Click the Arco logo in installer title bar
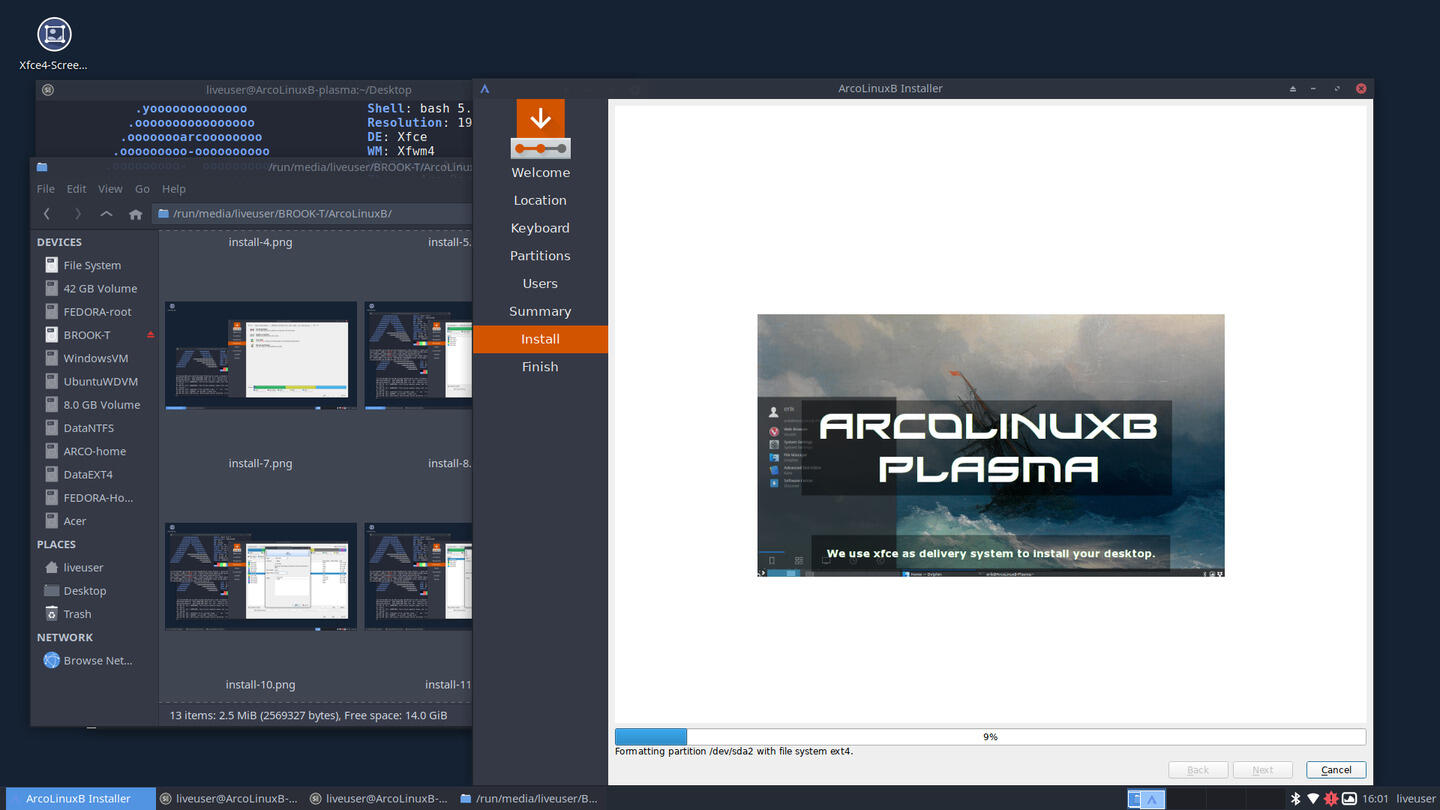The image size is (1440, 810). [x=485, y=88]
